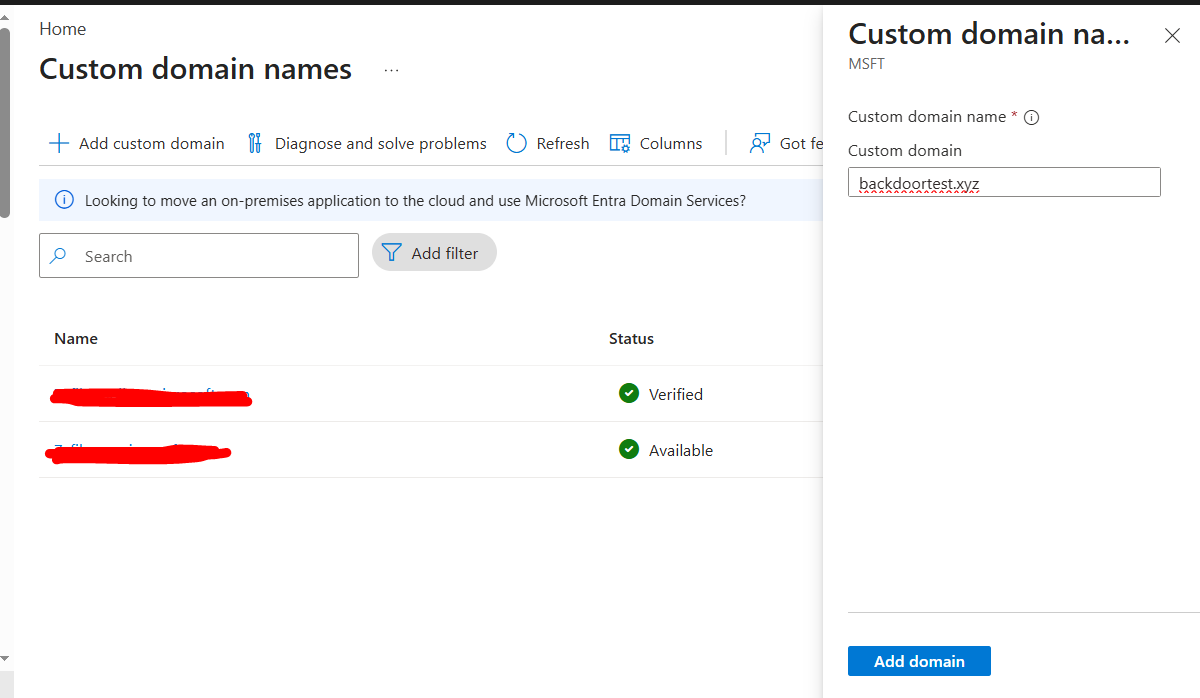The image size is (1200, 698).
Task: Click the left vertical scrollbar thumb
Action: (5, 122)
